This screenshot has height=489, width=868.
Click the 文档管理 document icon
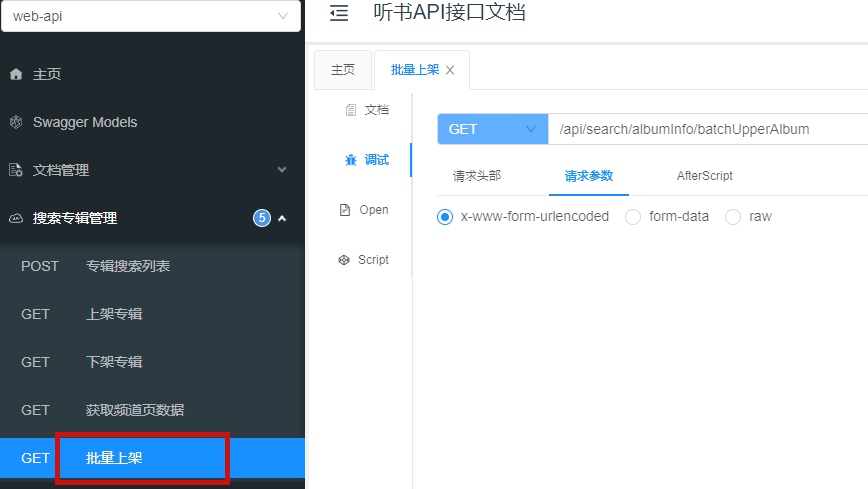point(16,170)
